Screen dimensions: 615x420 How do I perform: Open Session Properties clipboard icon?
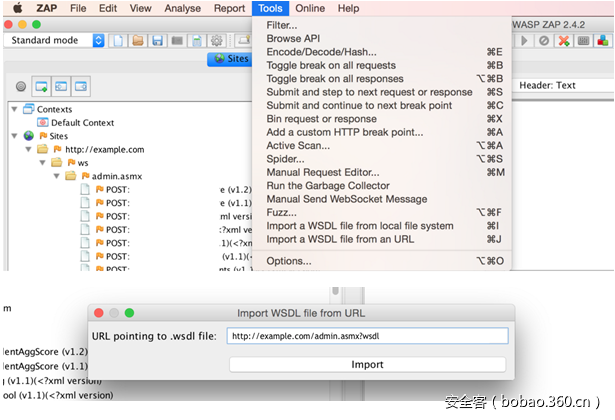pos(196,41)
